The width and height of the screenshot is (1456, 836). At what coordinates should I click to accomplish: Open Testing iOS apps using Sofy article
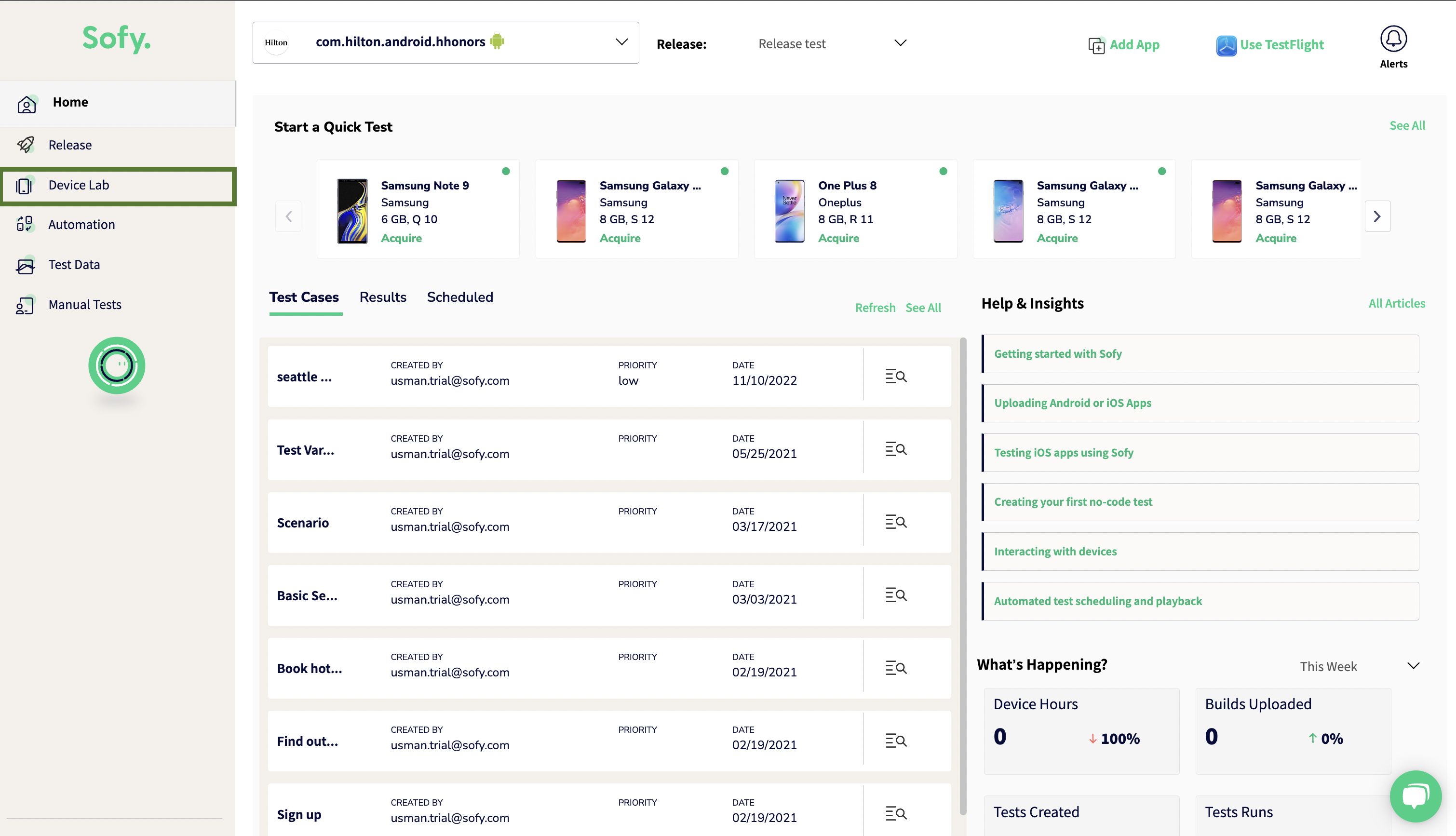point(1200,452)
